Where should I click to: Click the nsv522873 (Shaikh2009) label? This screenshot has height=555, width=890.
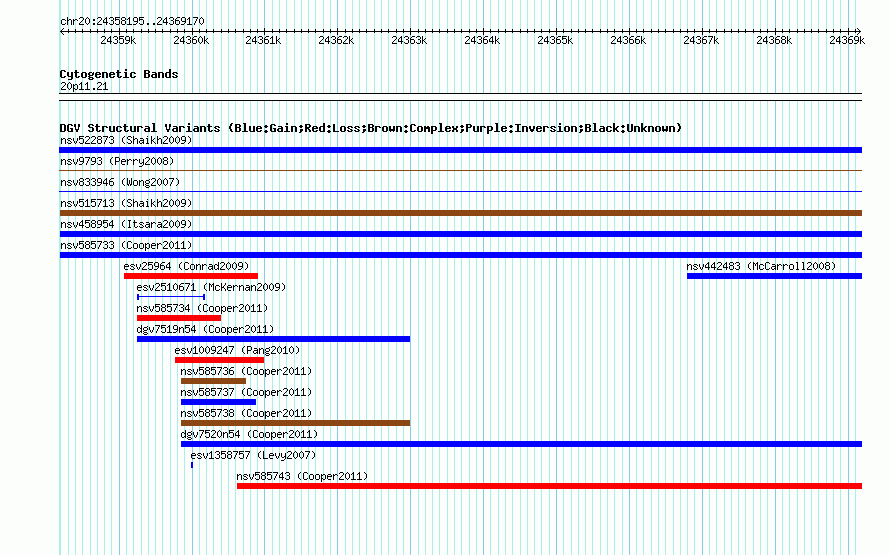(126, 140)
